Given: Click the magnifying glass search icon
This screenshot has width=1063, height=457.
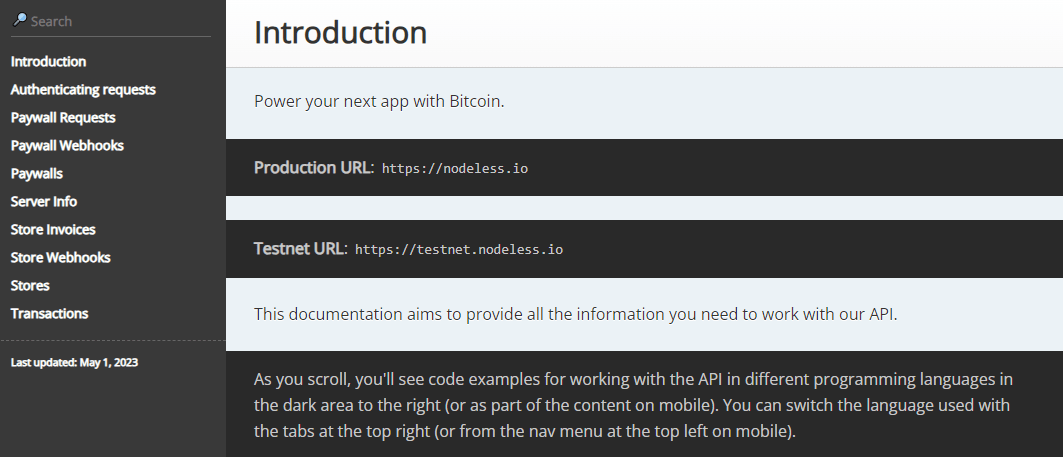Looking at the screenshot, I should [x=20, y=20].
